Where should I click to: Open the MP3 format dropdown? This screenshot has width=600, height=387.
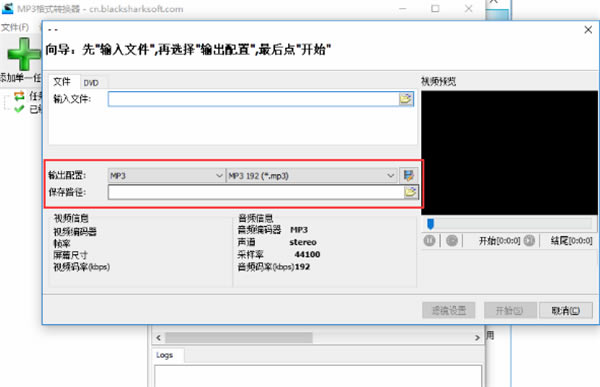(166, 176)
